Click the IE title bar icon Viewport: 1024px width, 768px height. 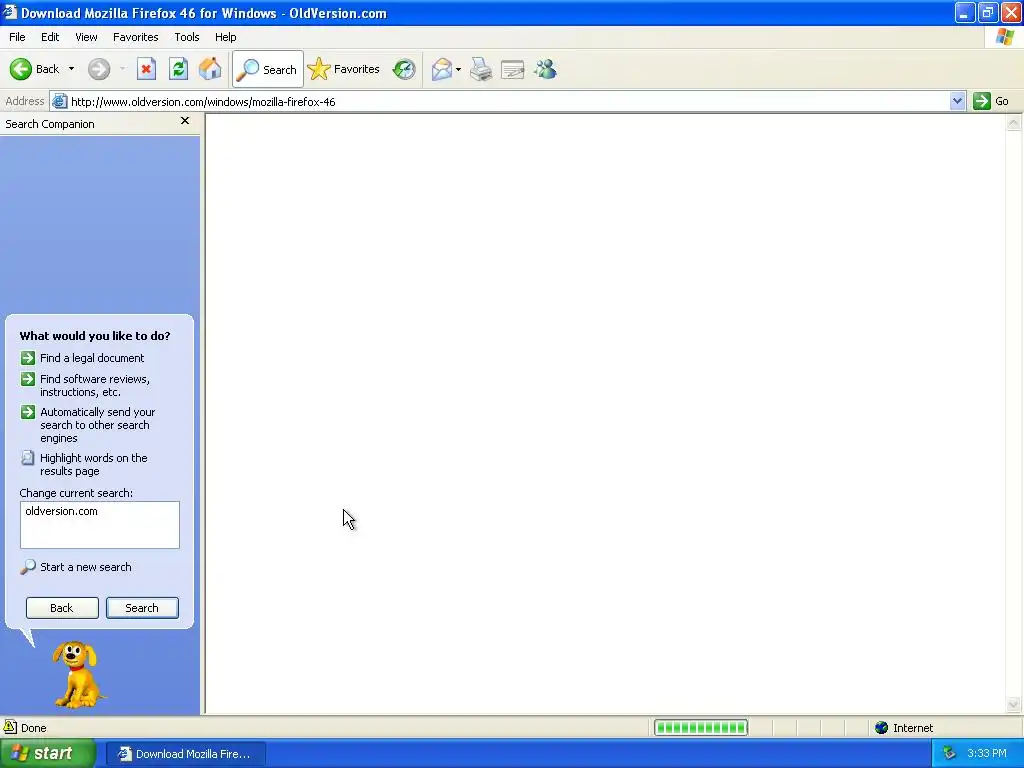[x=10, y=12]
